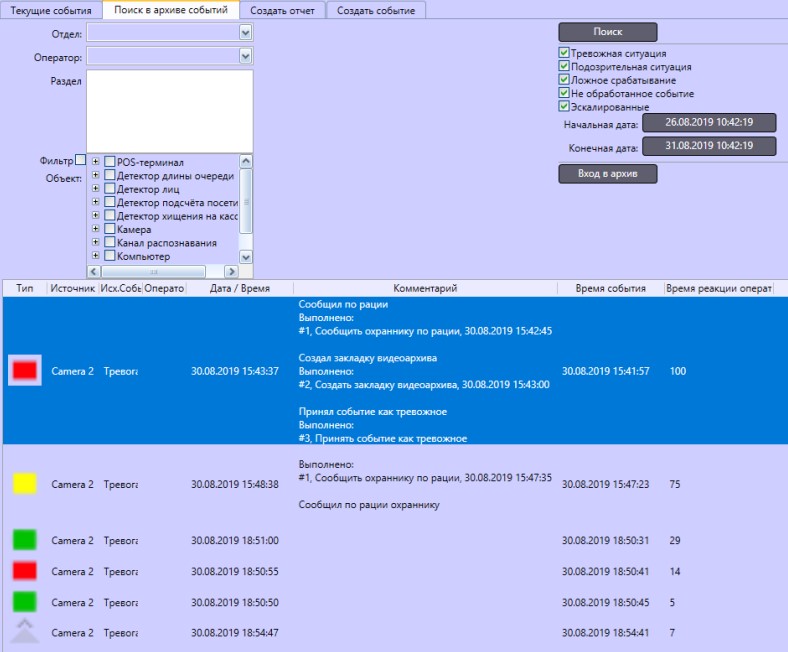Expand the Камера tree node

pyautogui.click(x=95, y=228)
